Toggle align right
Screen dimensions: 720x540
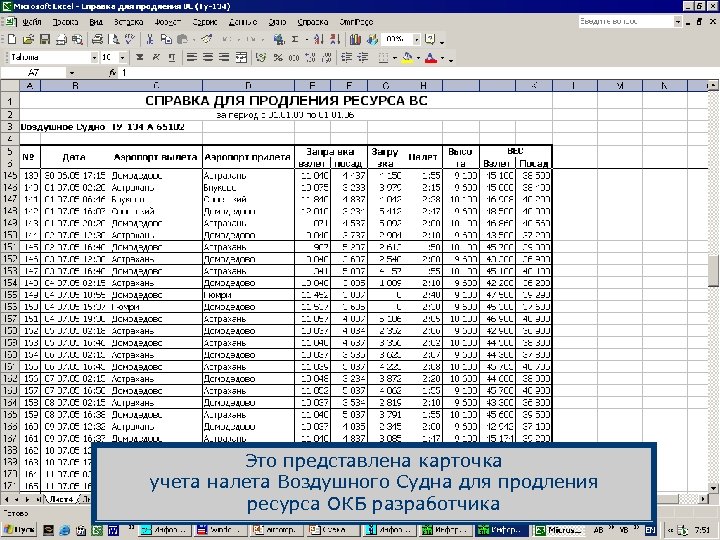(x=224, y=57)
